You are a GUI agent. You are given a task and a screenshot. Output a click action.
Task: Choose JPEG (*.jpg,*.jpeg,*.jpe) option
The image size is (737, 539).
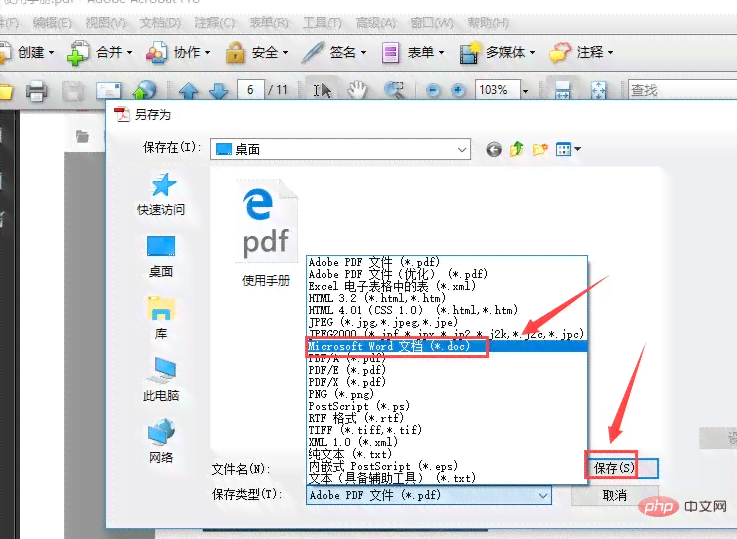point(447,322)
